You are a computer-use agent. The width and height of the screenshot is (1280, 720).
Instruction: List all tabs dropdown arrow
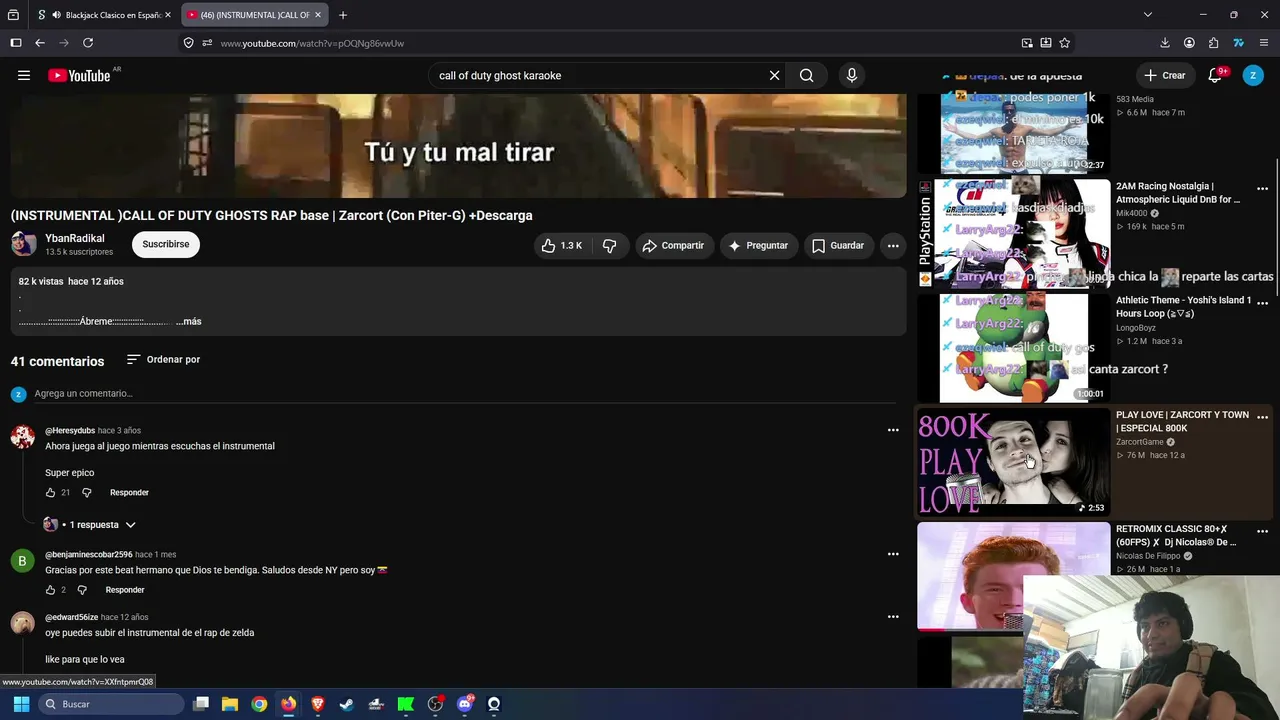tap(1148, 15)
